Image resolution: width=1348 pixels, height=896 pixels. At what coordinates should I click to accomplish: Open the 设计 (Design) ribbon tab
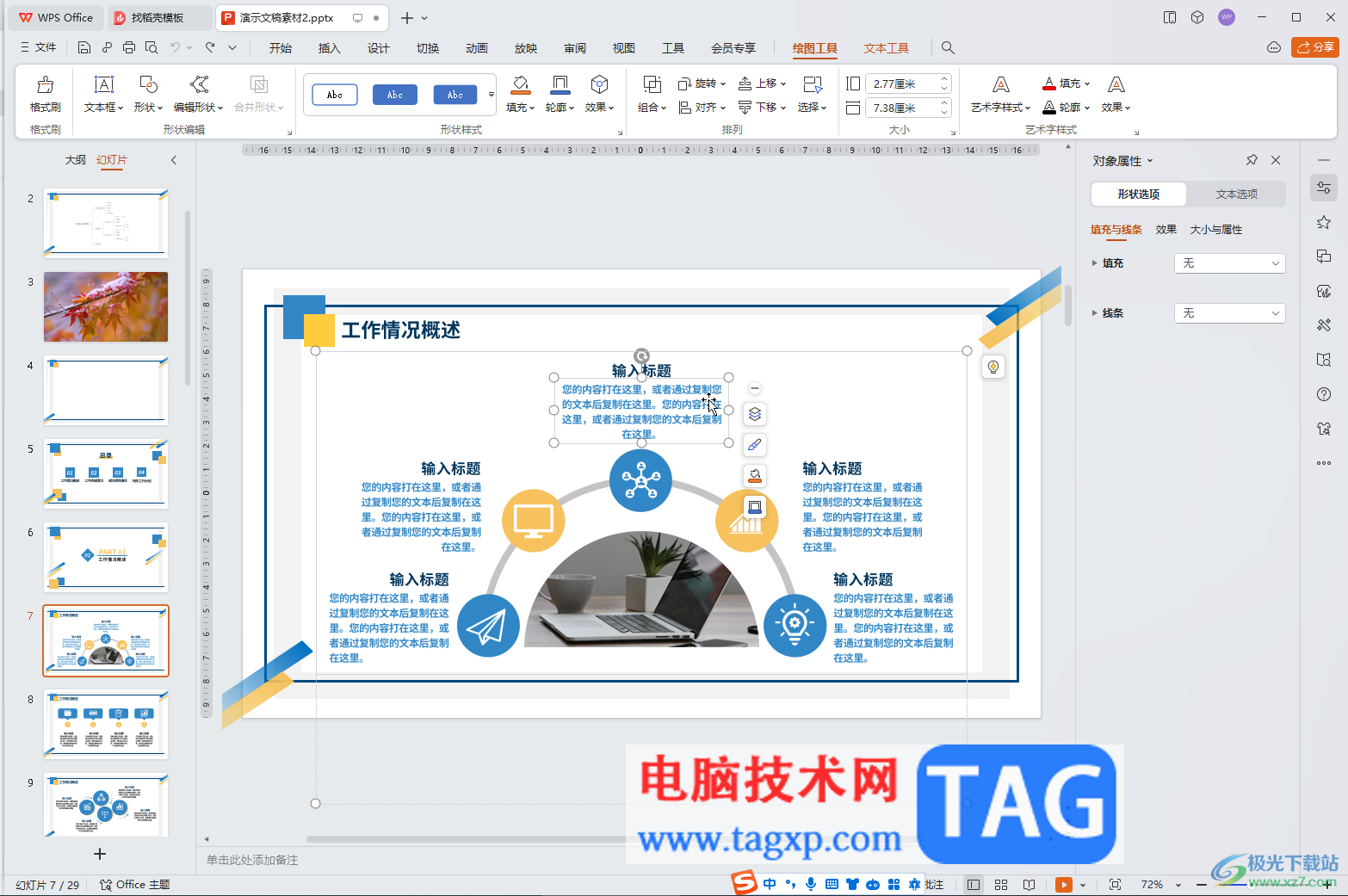[x=379, y=48]
